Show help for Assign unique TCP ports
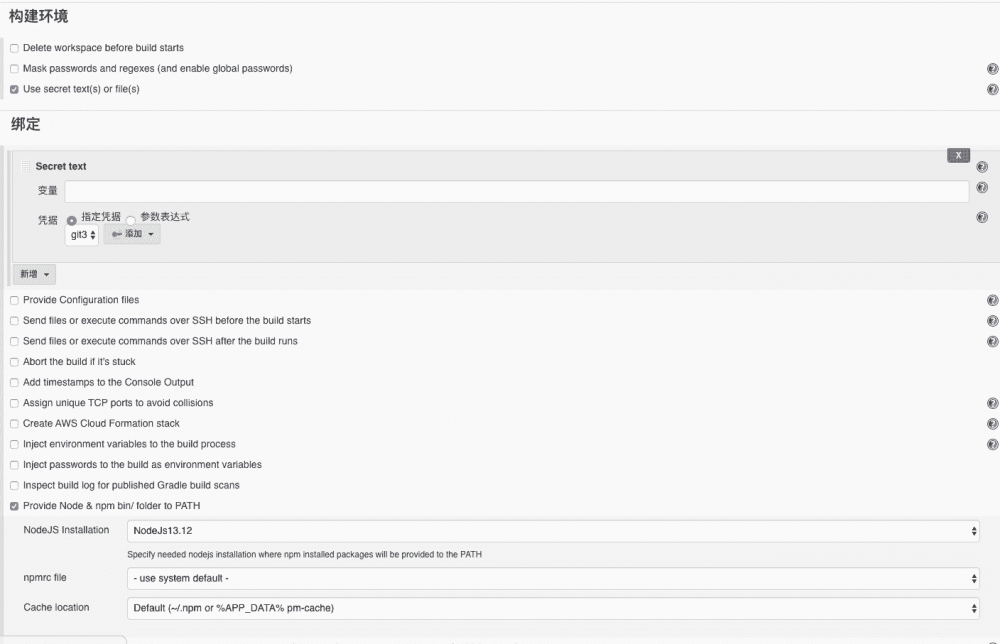The height and width of the screenshot is (644, 1000). tap(992, 403)
